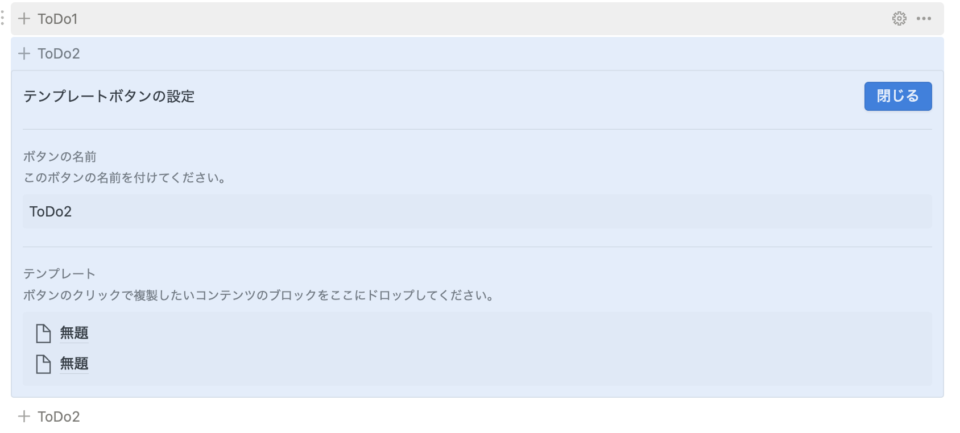Screen dimensions: 960x433
Task: Click the plus icon of ToDo2 above settings panel
Action: pos(24,54)
